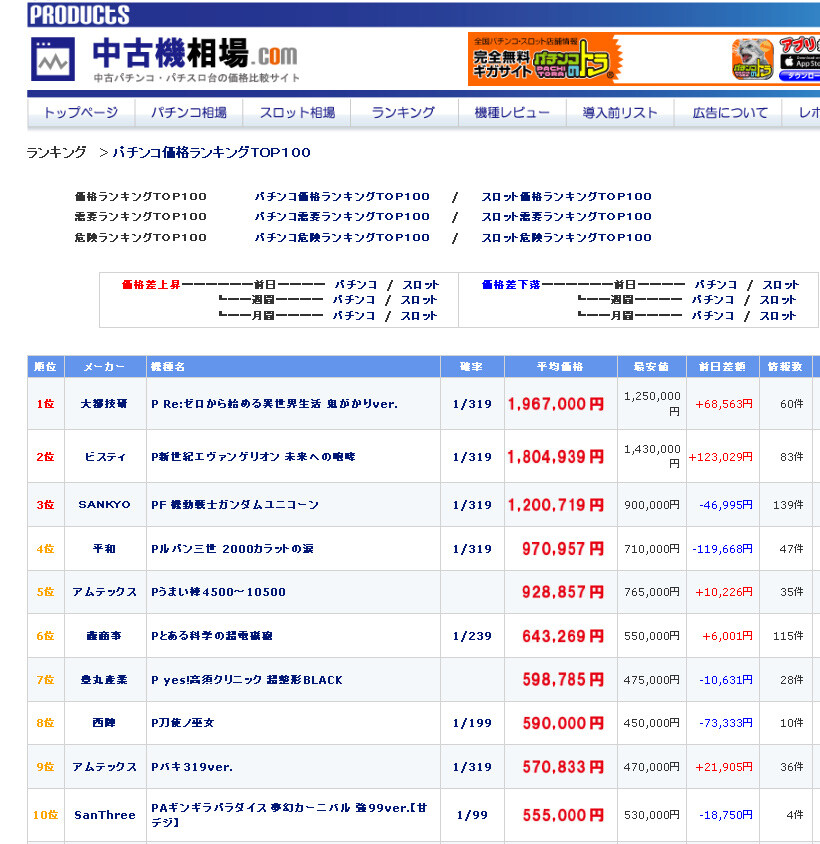Click the 最安値 column header
Viewport: 820px width, 844px height.
(651, 367)
